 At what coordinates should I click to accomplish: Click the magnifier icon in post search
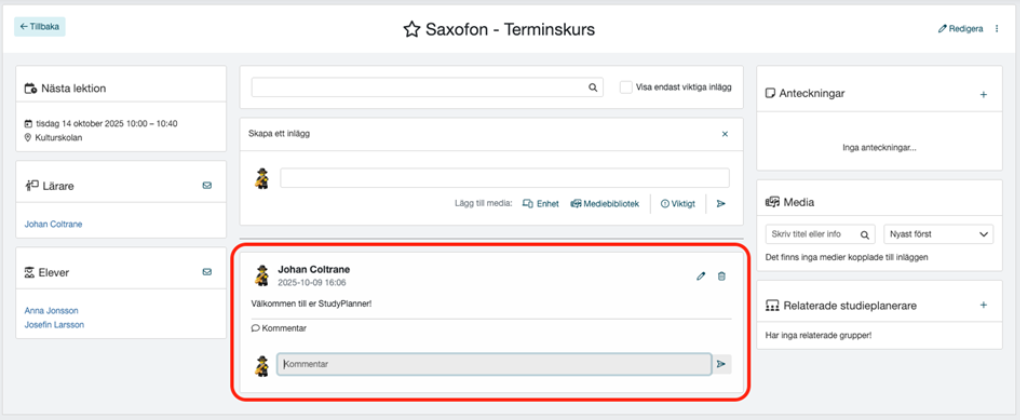(593, 87)
